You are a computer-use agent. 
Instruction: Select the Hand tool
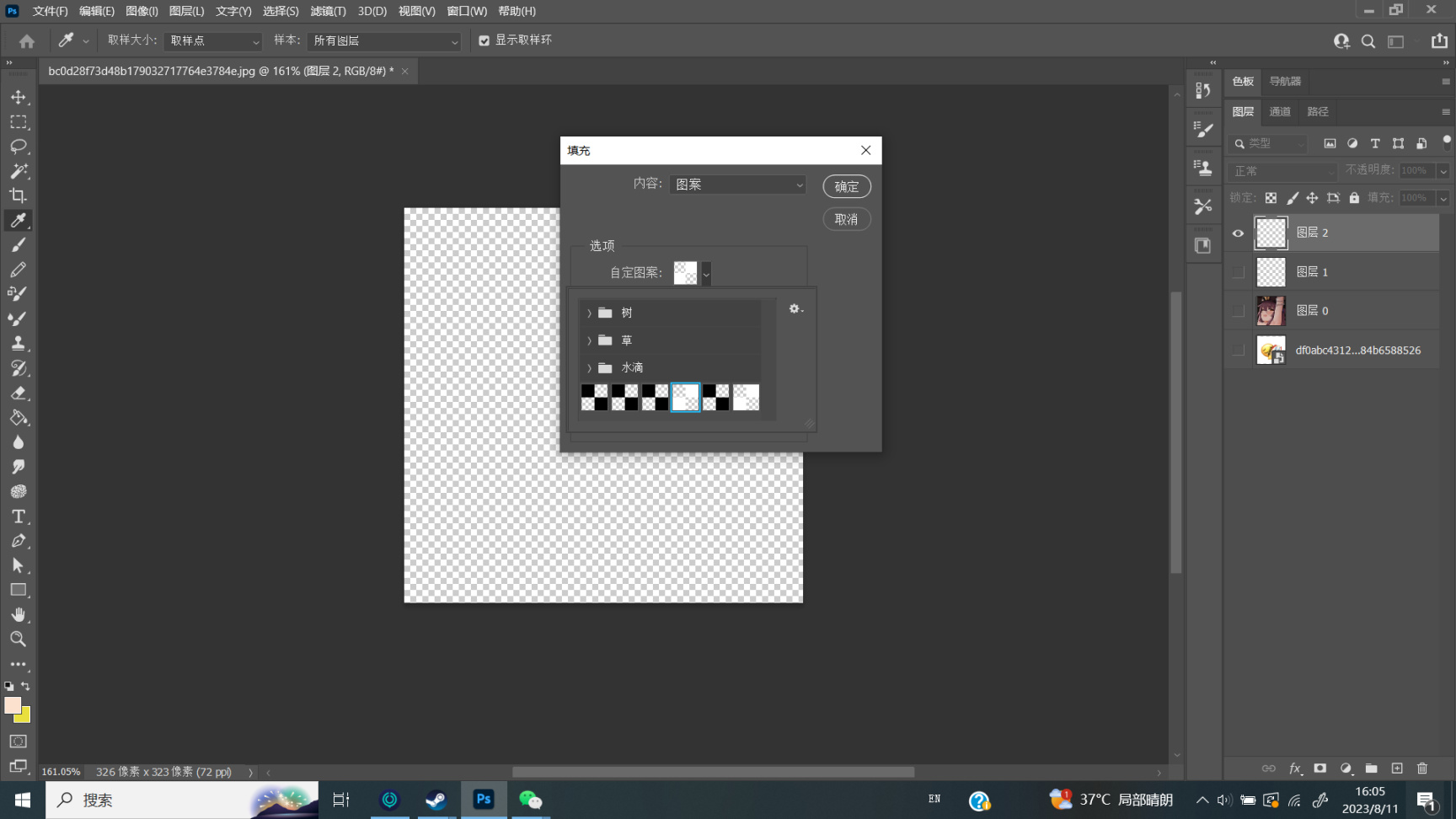click(x=19, y=614)
